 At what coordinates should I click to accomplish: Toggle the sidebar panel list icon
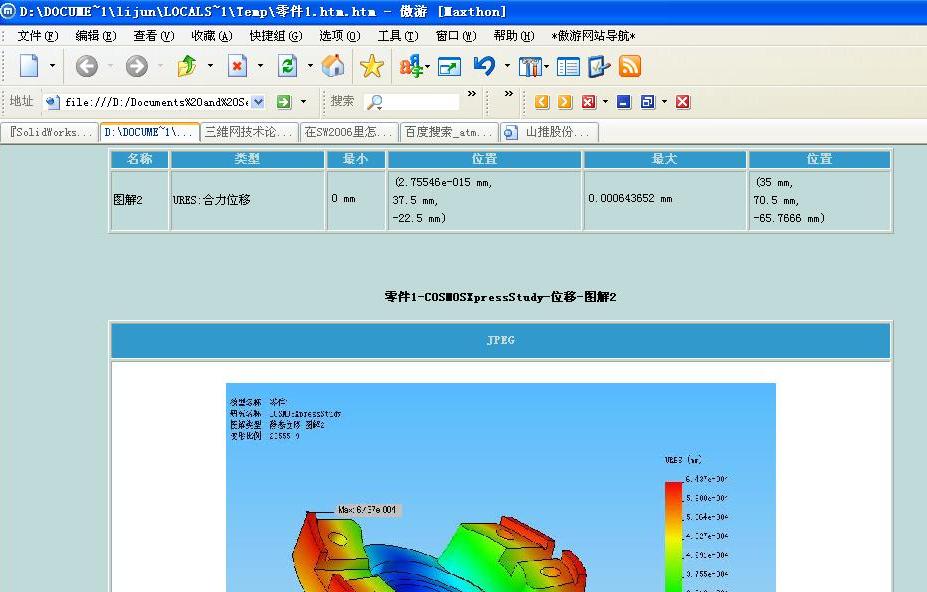(x=568, y=66)
